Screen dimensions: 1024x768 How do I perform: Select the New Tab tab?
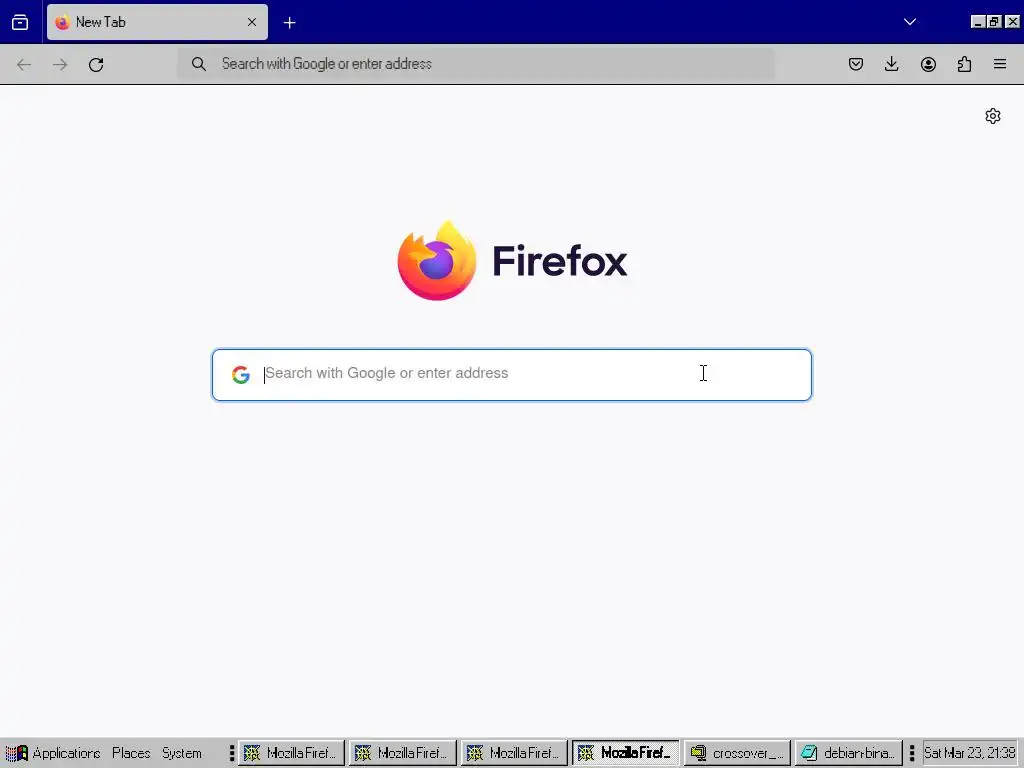tap(157, 22)
